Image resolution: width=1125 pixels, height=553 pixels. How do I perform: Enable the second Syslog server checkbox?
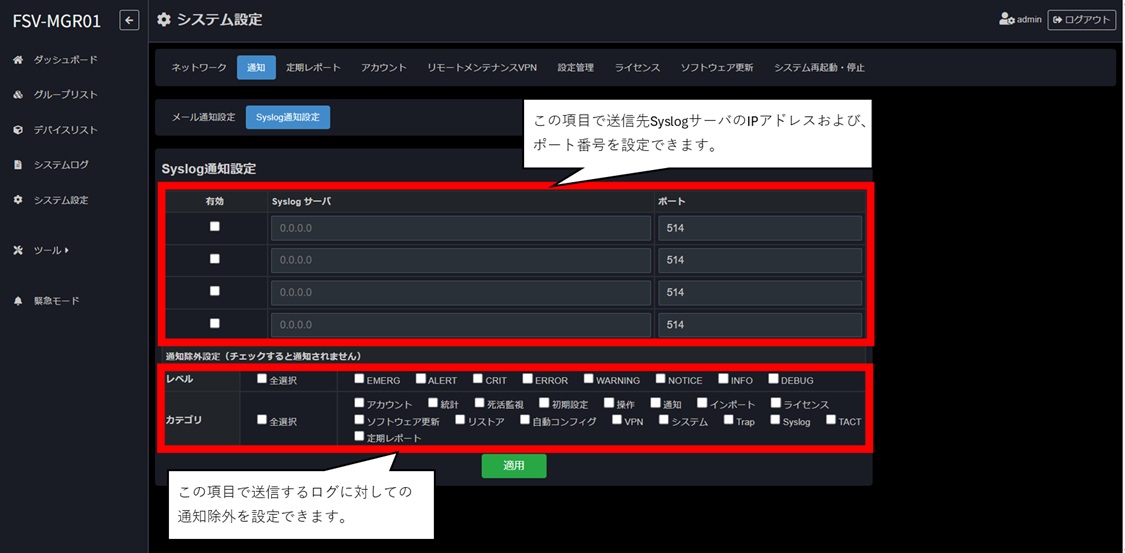[x=215, y=259]
